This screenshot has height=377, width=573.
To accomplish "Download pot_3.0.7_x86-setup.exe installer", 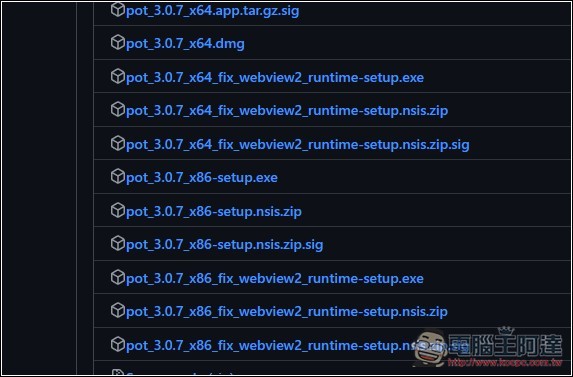I will pyautogui.click(x=202, y=178).
